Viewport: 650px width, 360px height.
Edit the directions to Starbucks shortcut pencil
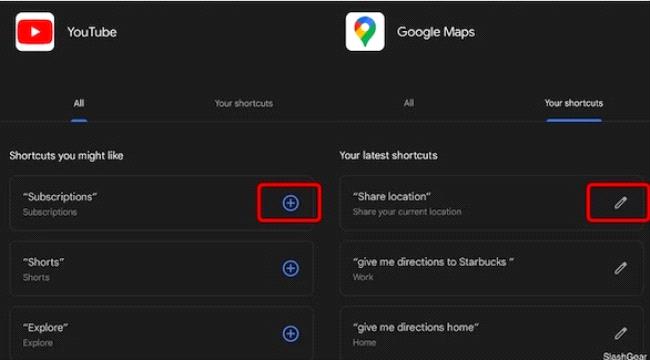coord(620,268)
